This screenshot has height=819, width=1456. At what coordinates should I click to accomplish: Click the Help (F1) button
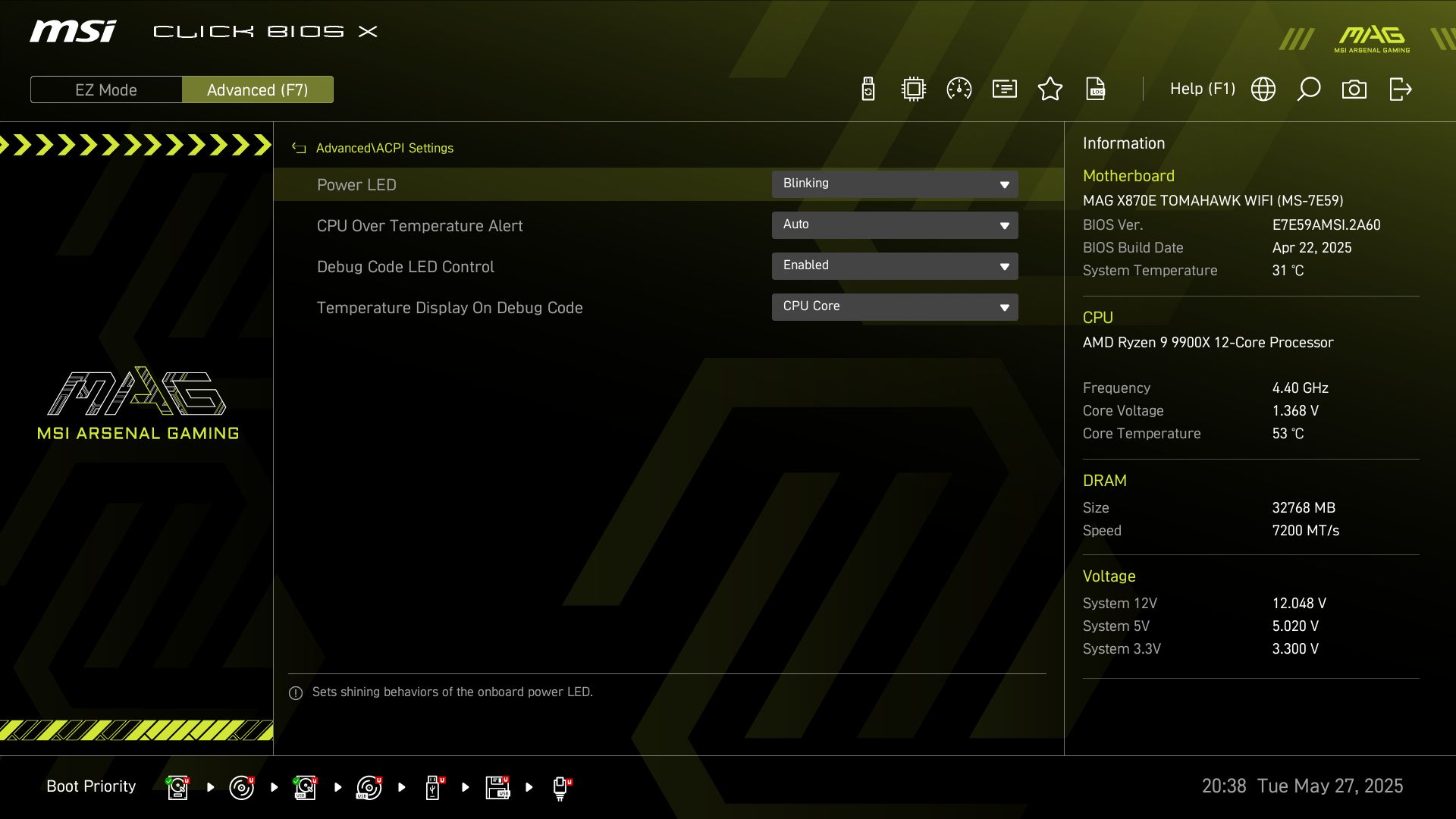[1202, 89]
